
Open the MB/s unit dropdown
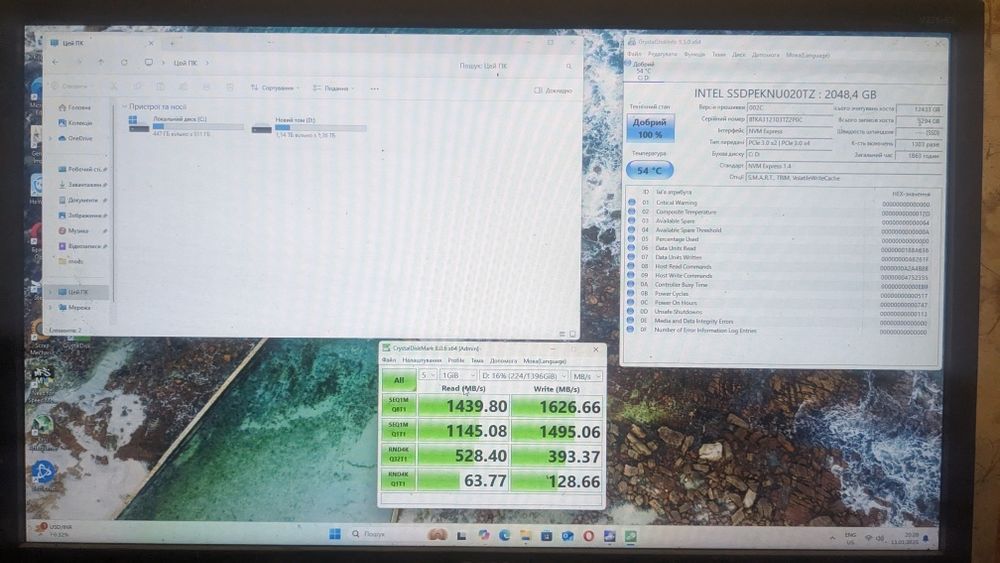point(586,377)
